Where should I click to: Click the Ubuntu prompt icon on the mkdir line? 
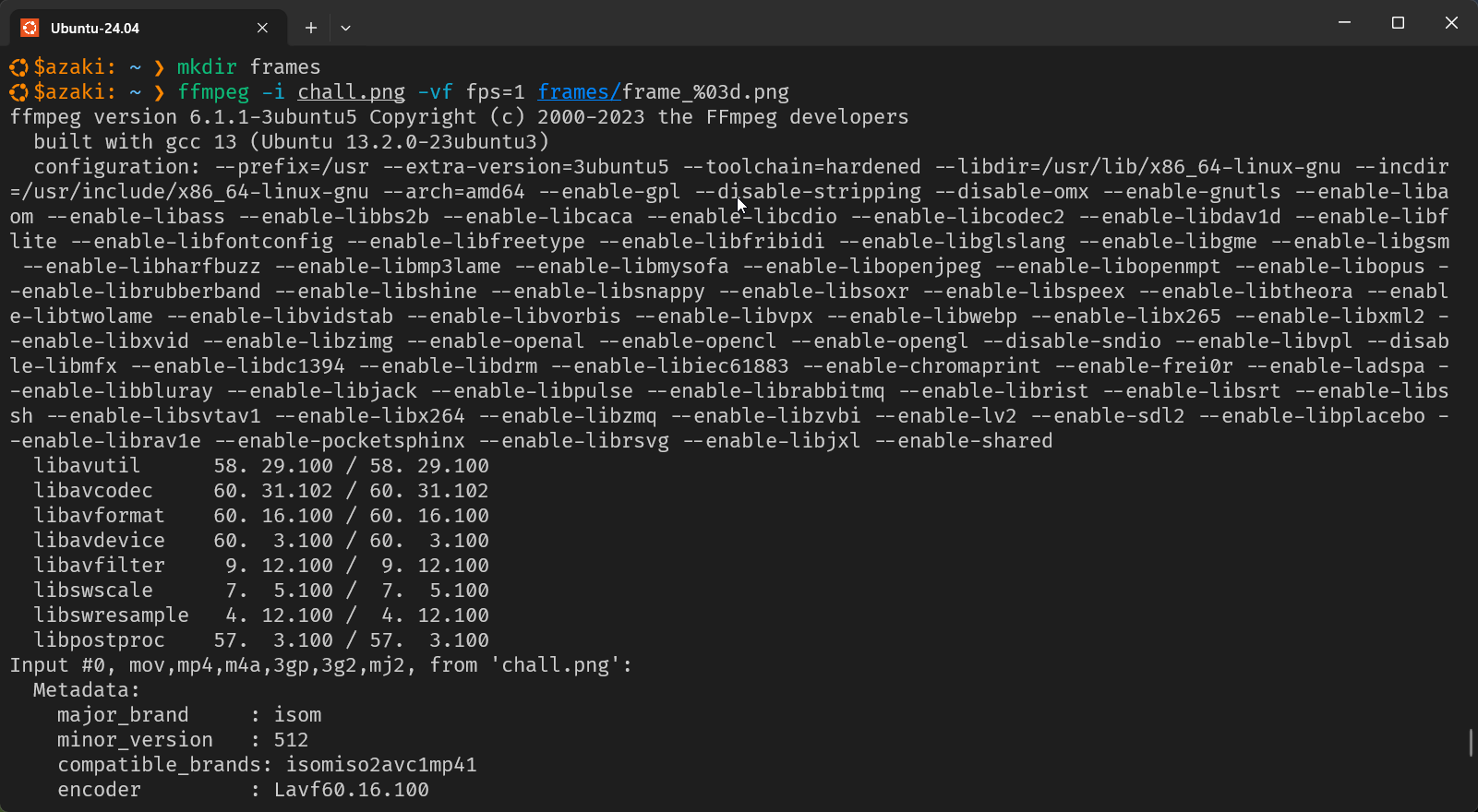coord(18,67)
